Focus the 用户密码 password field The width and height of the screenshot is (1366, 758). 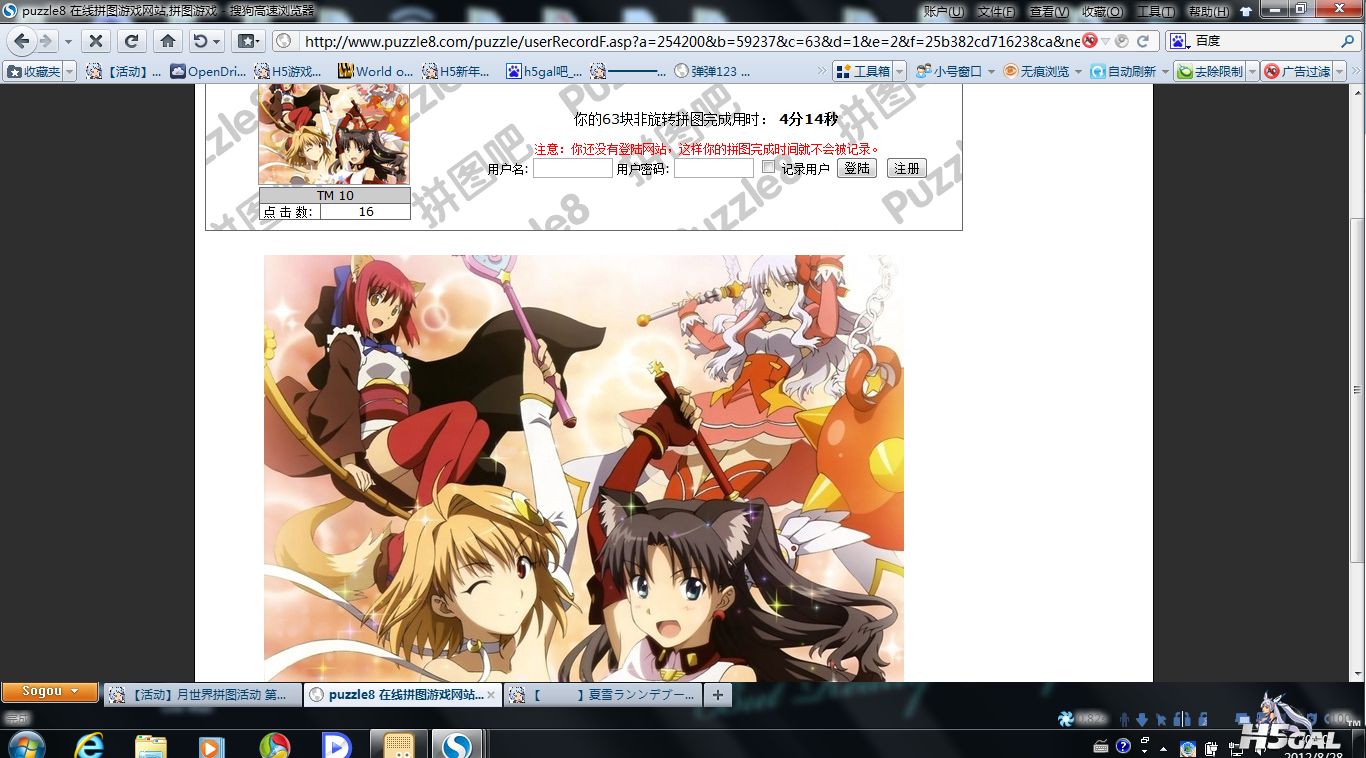(x=714, y=169)
